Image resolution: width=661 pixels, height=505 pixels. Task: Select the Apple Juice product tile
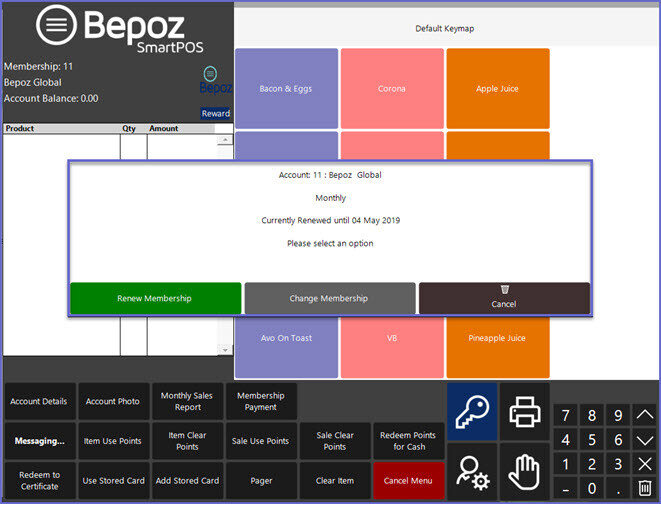tap(498, 89)
